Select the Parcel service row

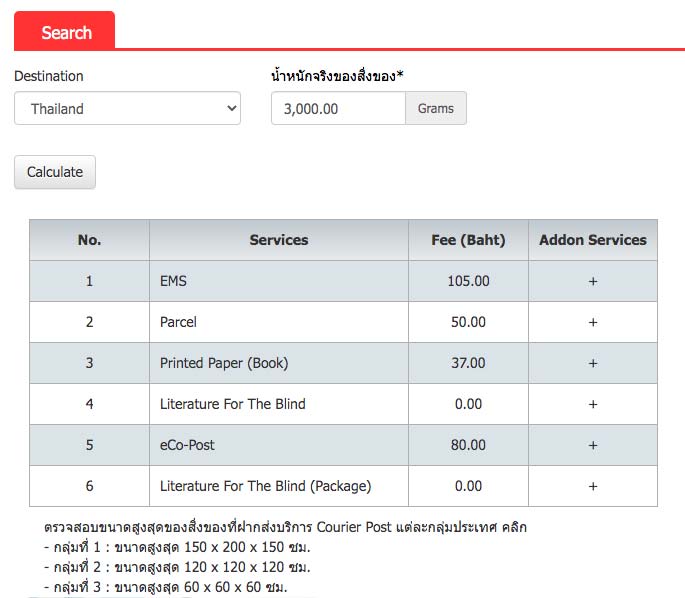tap(178, 322)
